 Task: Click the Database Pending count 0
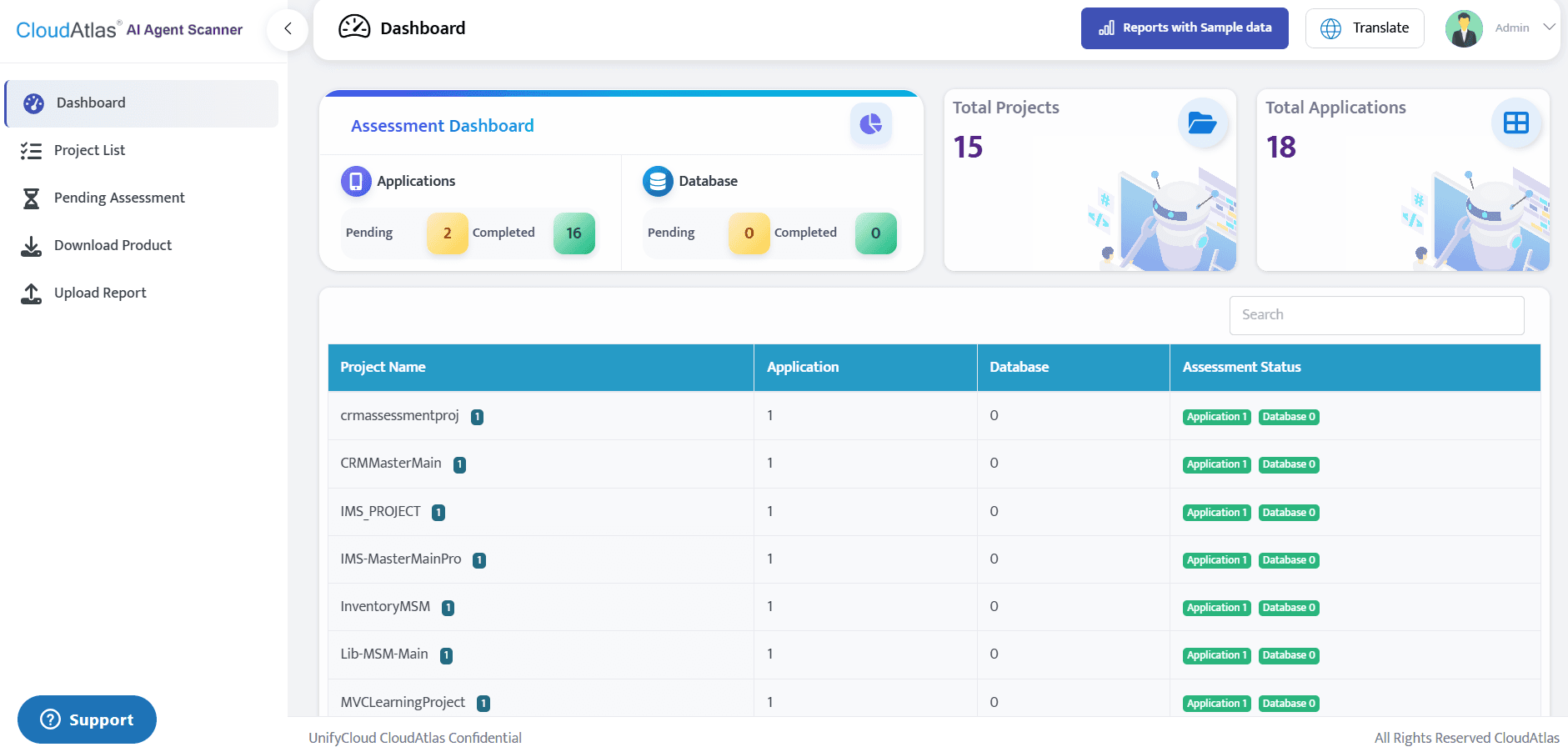[749, 233]
